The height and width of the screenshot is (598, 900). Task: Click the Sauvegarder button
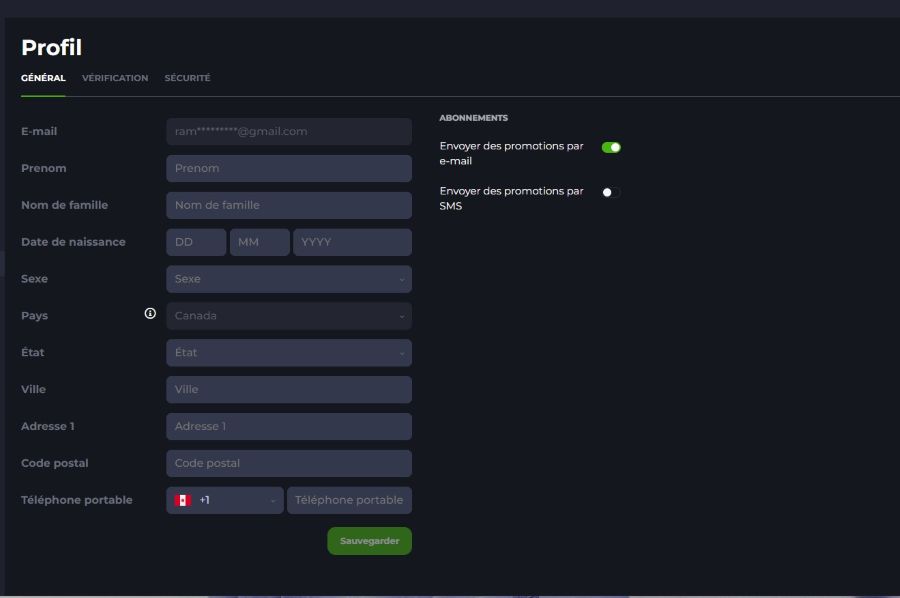click(369, 541)
